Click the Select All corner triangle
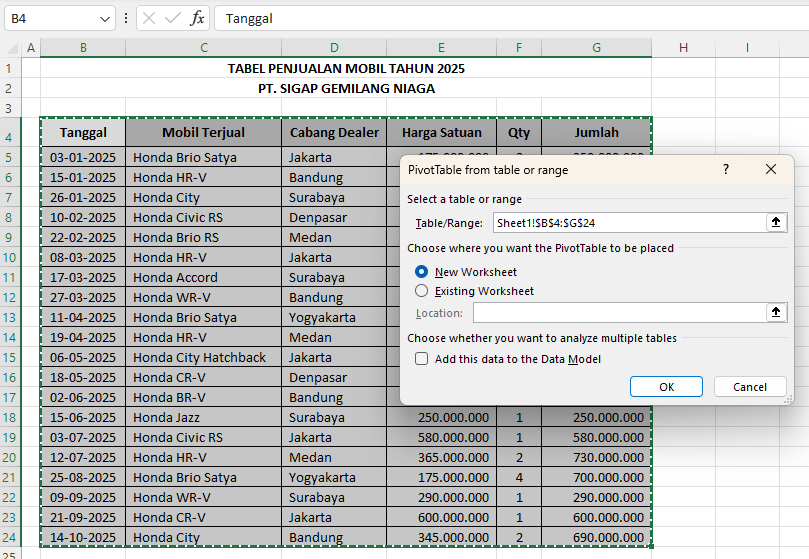Viewport: 809px width, 559px height. click(10, 48)
